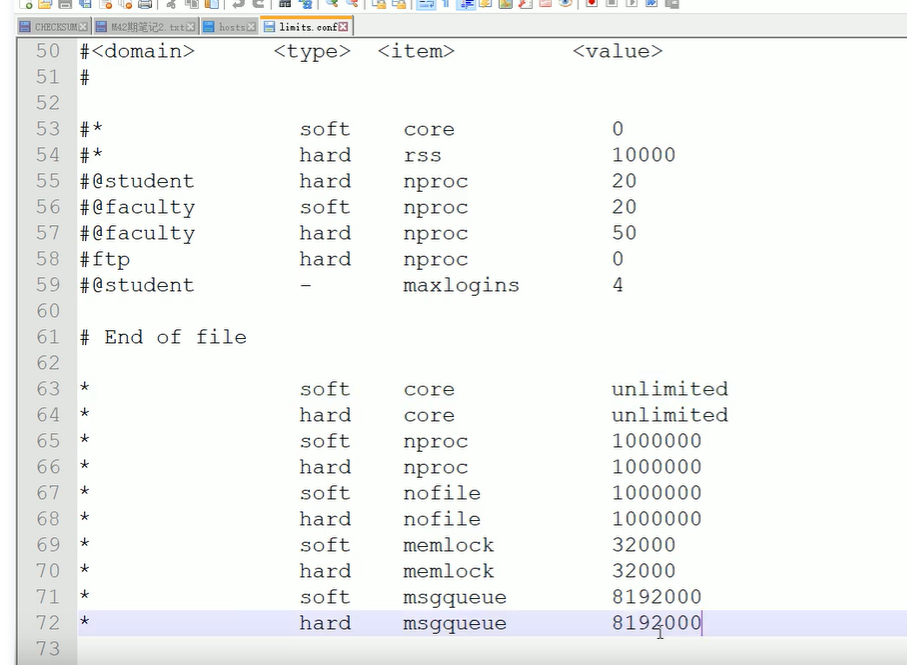This screenshot has height=665, width=907.
Task: Click 'core' on line 63
Action: (x=429, y=390)
